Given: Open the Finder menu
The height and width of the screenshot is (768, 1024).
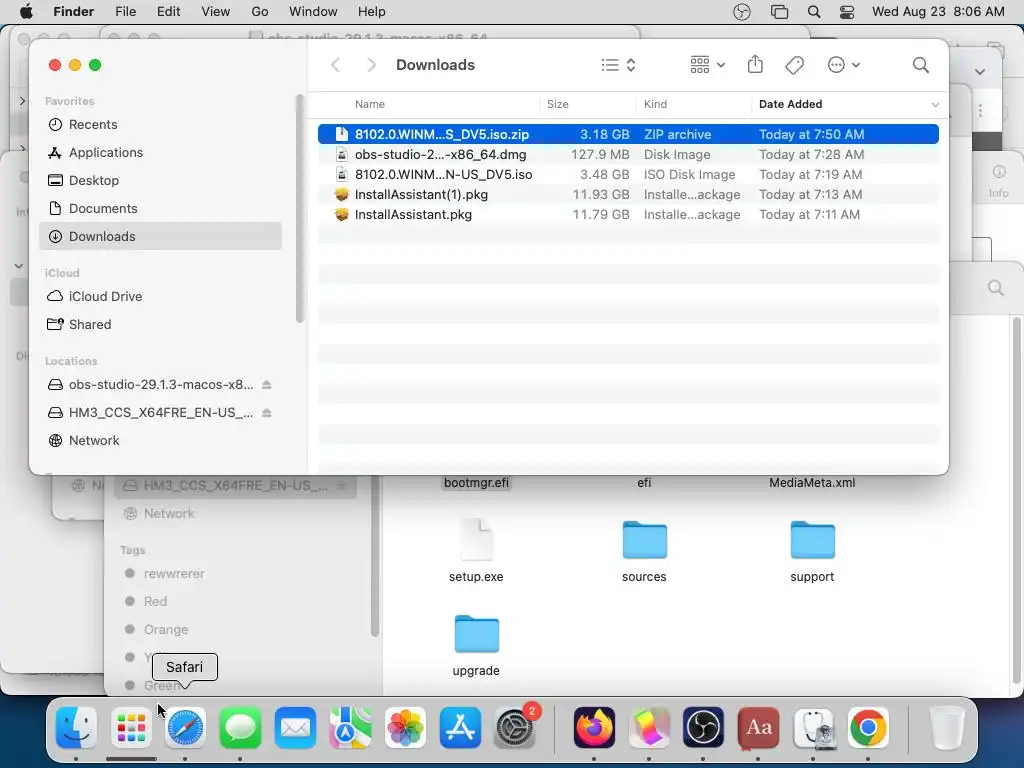Looking at the screenshot, I should click(73, 12).
